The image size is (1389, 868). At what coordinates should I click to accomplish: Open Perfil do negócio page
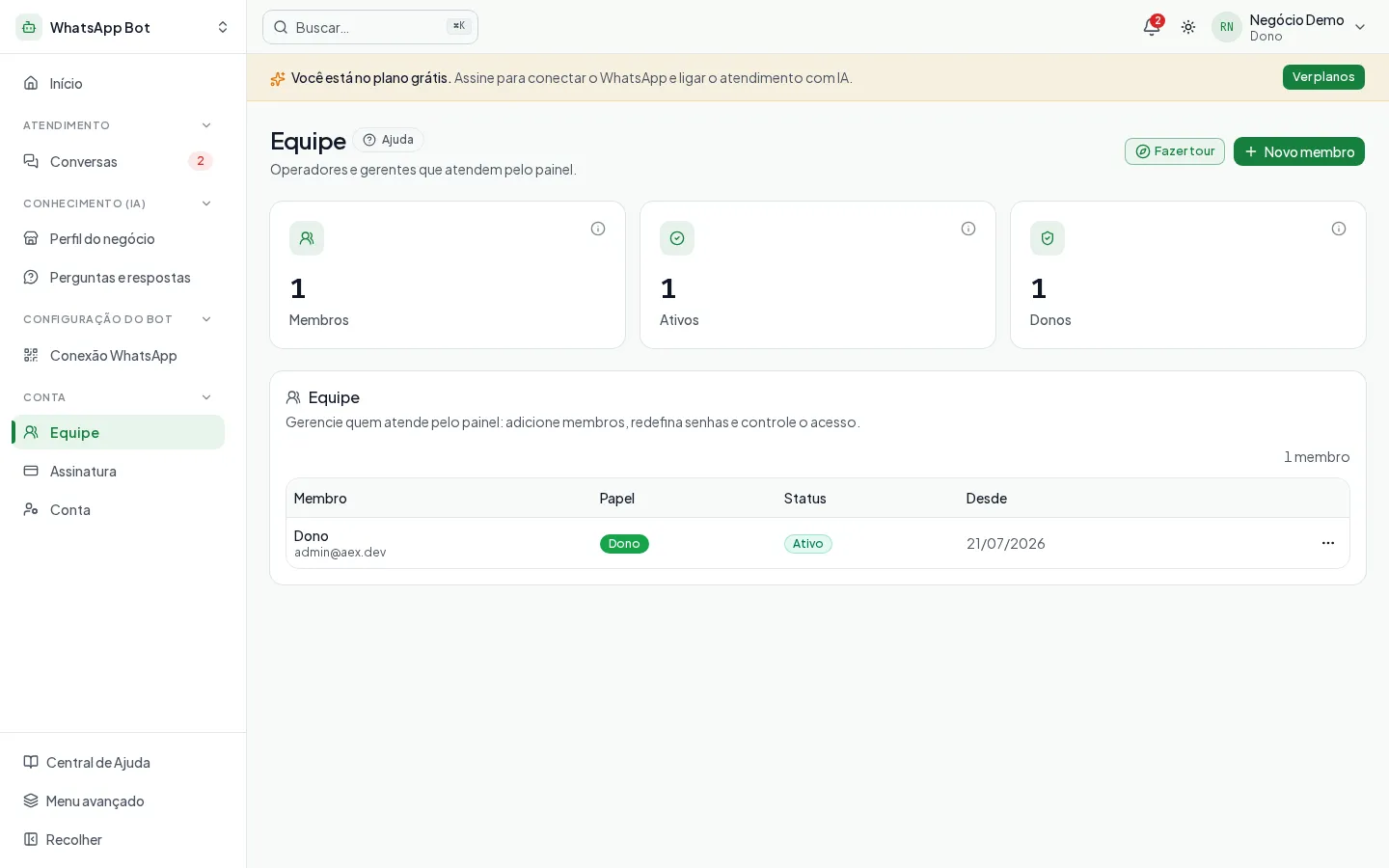pos(118,238)
